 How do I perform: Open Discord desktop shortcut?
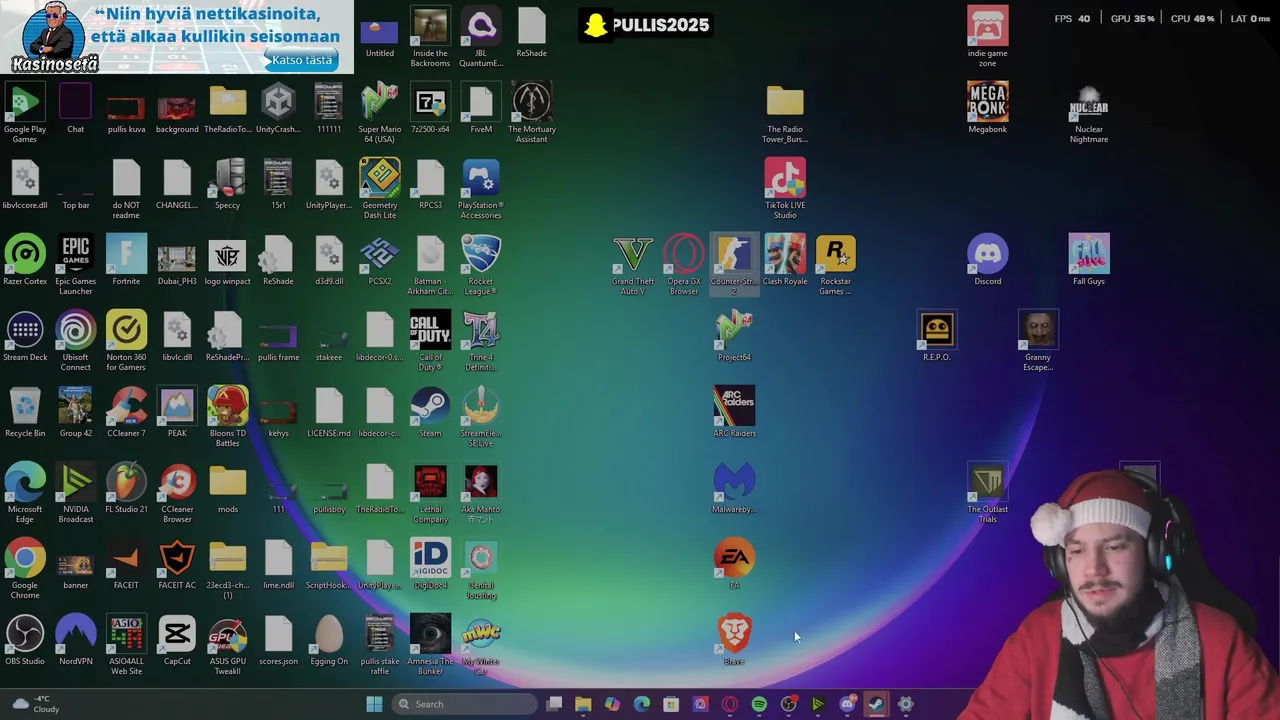[x=988, y=262]
